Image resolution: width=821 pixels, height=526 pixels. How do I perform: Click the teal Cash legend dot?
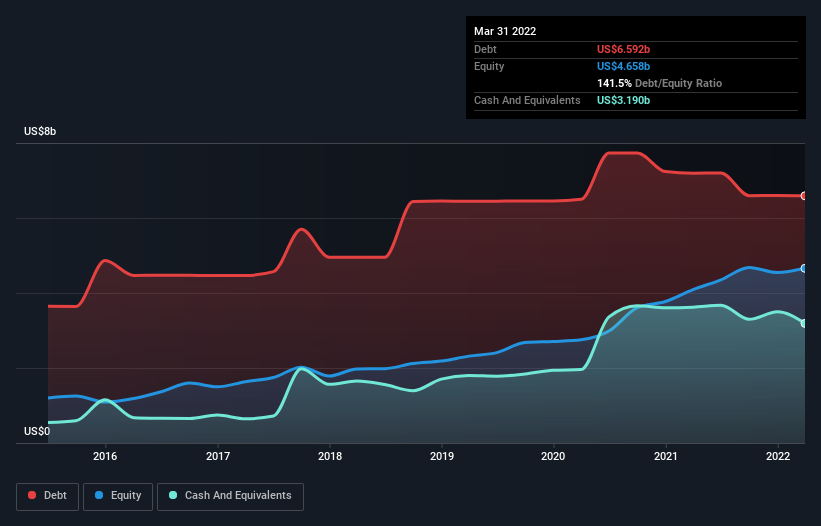pyautogui.click(x=173, y=495)
